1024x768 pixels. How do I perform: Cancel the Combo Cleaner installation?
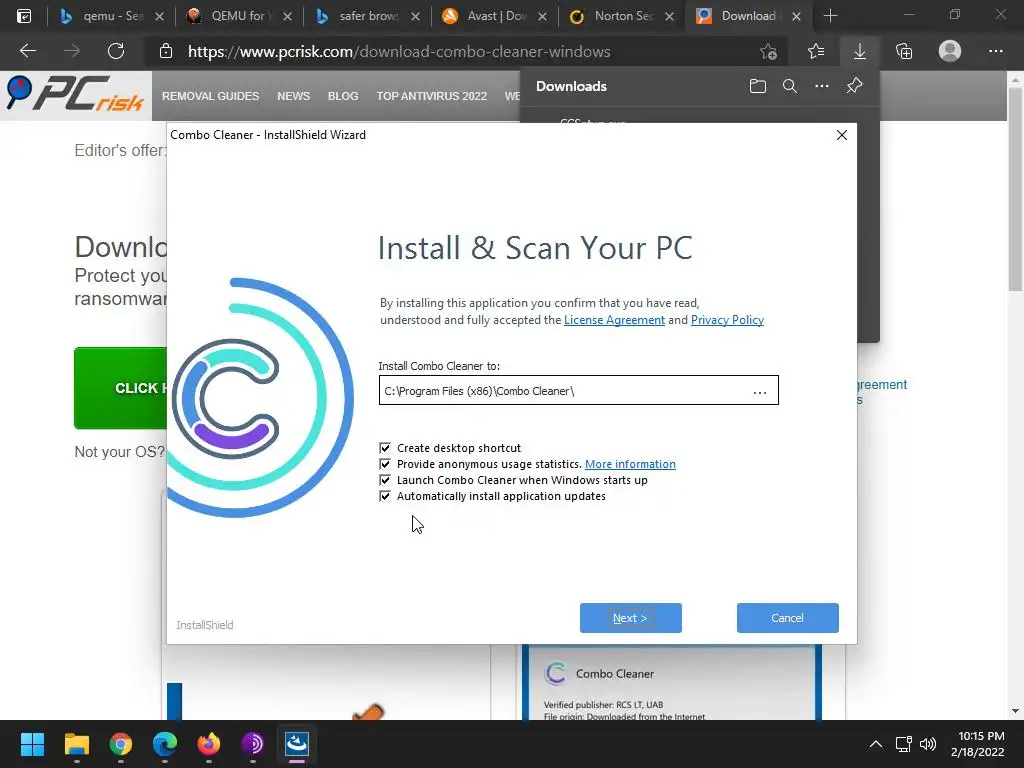(788, 618)
